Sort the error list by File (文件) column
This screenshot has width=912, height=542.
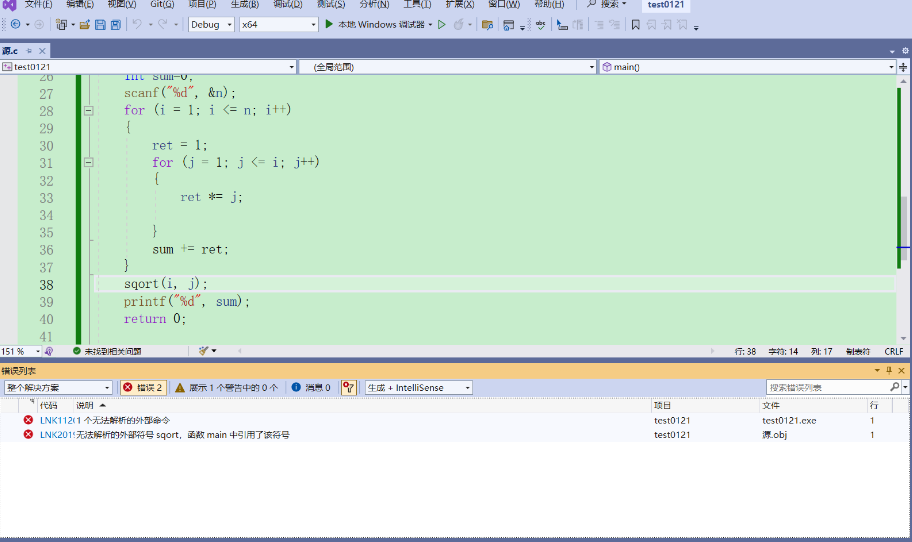pos(771,405)
